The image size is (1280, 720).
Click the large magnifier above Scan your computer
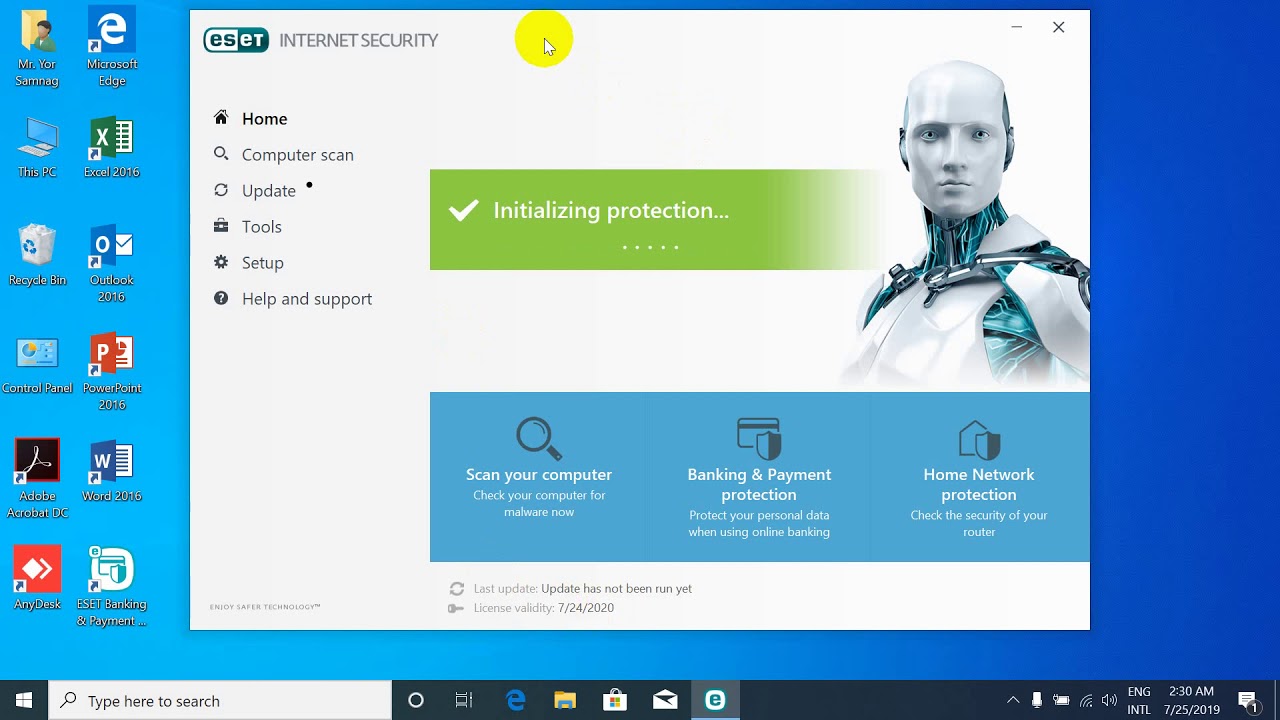click(539, 438)
